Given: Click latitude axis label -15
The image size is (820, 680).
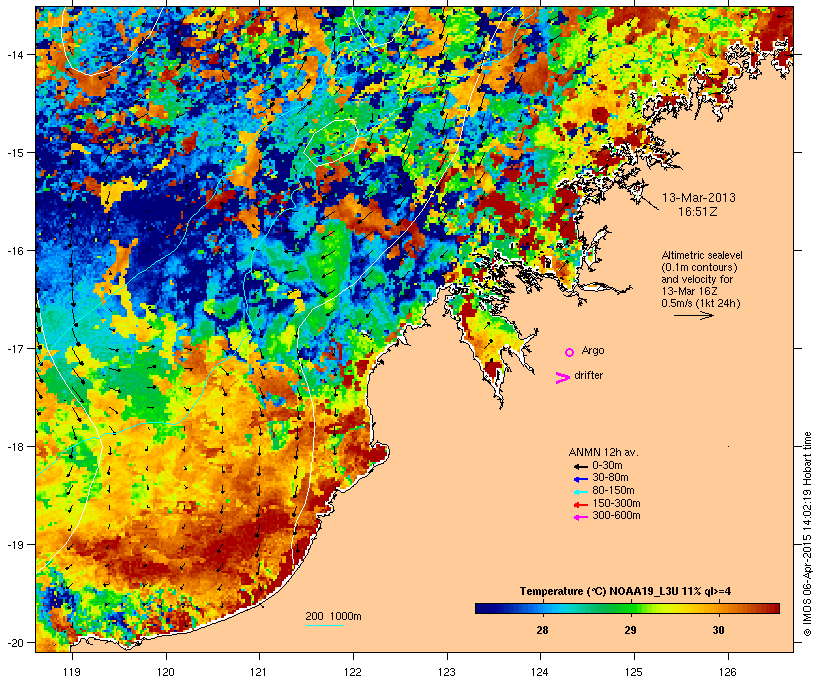Looking at the screenshot, I should [14, 153].
